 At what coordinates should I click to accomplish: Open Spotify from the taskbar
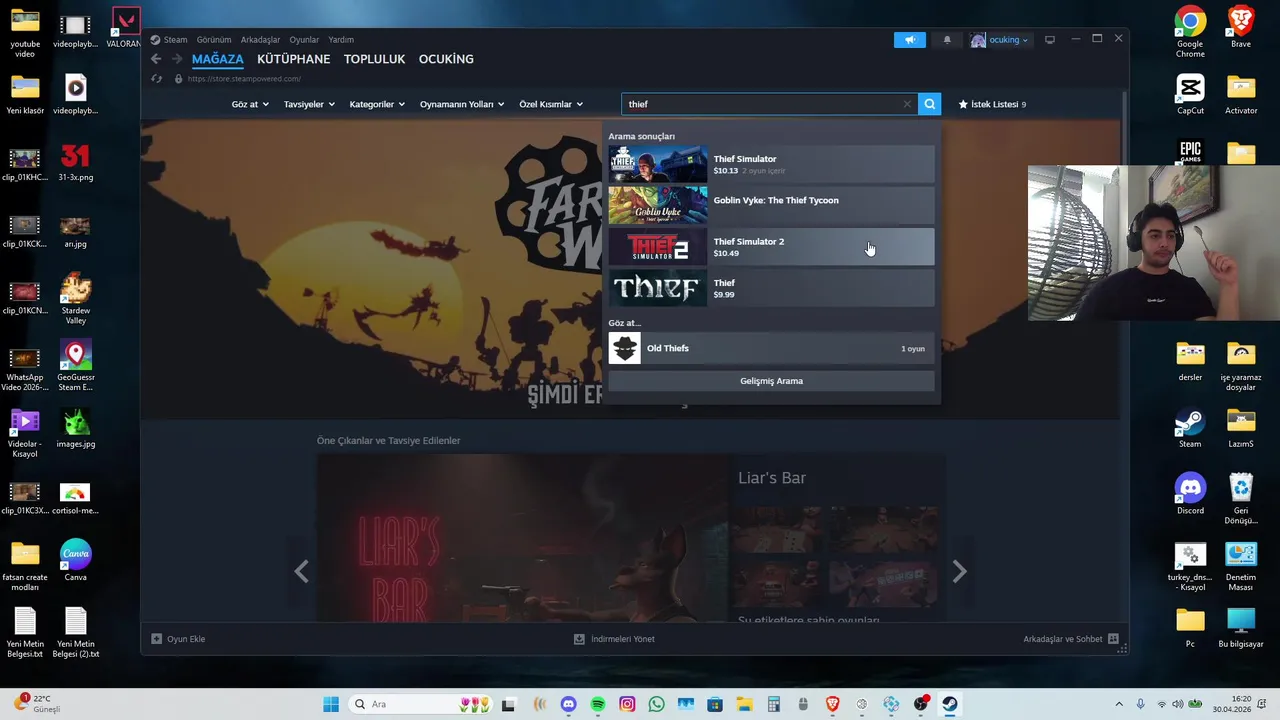pos(598,704)
